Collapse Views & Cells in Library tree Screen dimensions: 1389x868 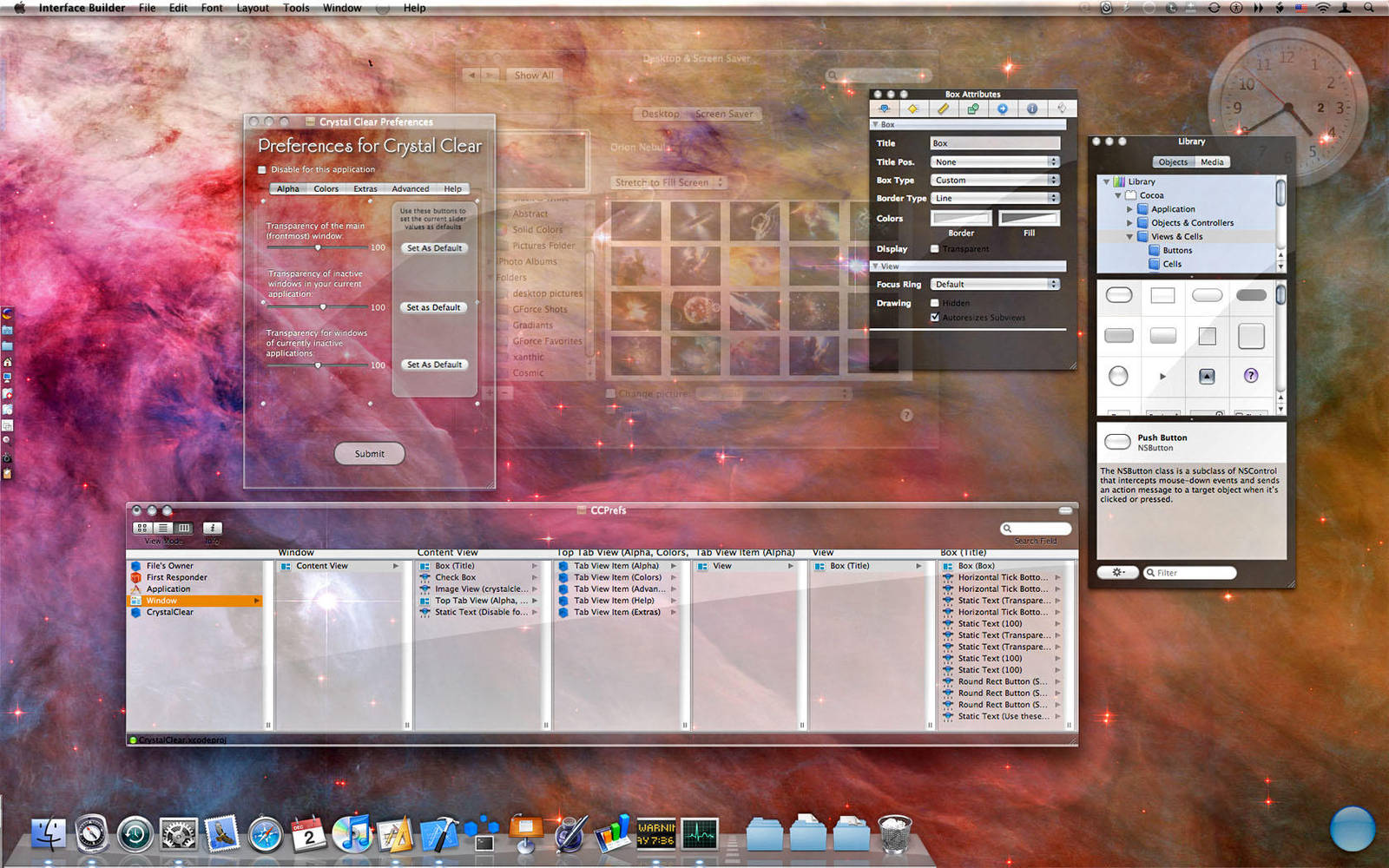pyautogui.click(x=1129, y=237)
